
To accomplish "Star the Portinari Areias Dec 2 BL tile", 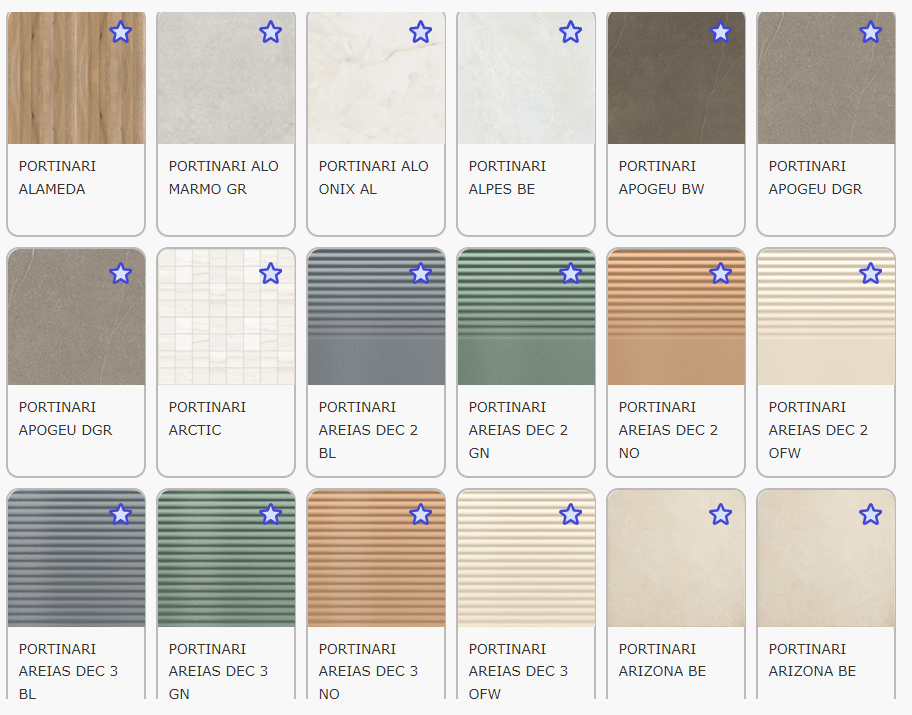I will pyautogui.click(x=420, y=273).
